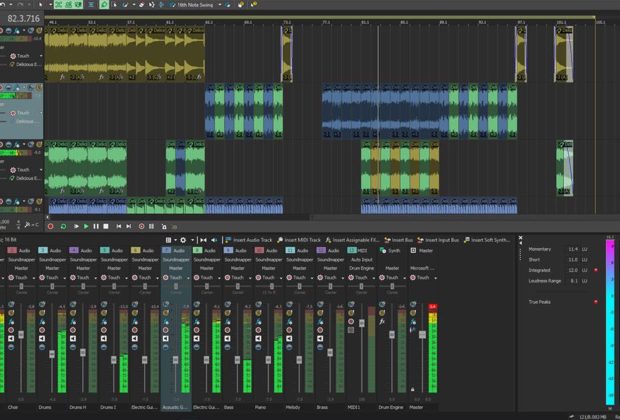This screenshot has height=420, width=620.
Task: Click the highlighted list-lines icon in top toolbar
Action: (x=91, y=4)
